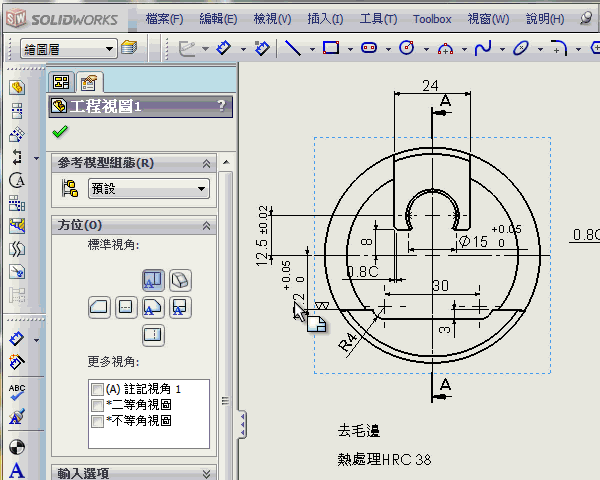Check the *二等角視圖 checkbox
Viewport: 600px width, 480px height.
coord(97,405)
